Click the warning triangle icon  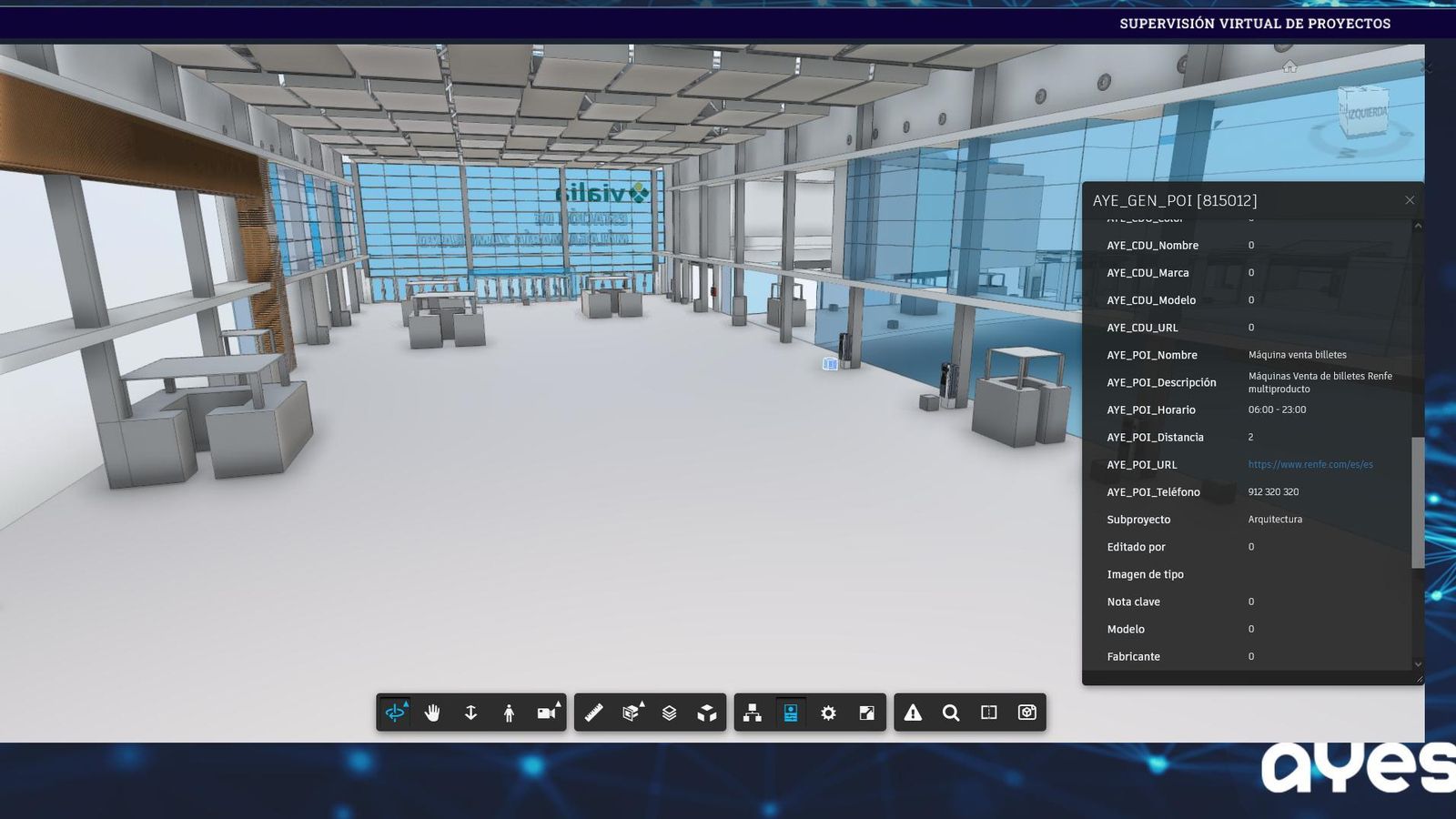click(x=913, y=713)
